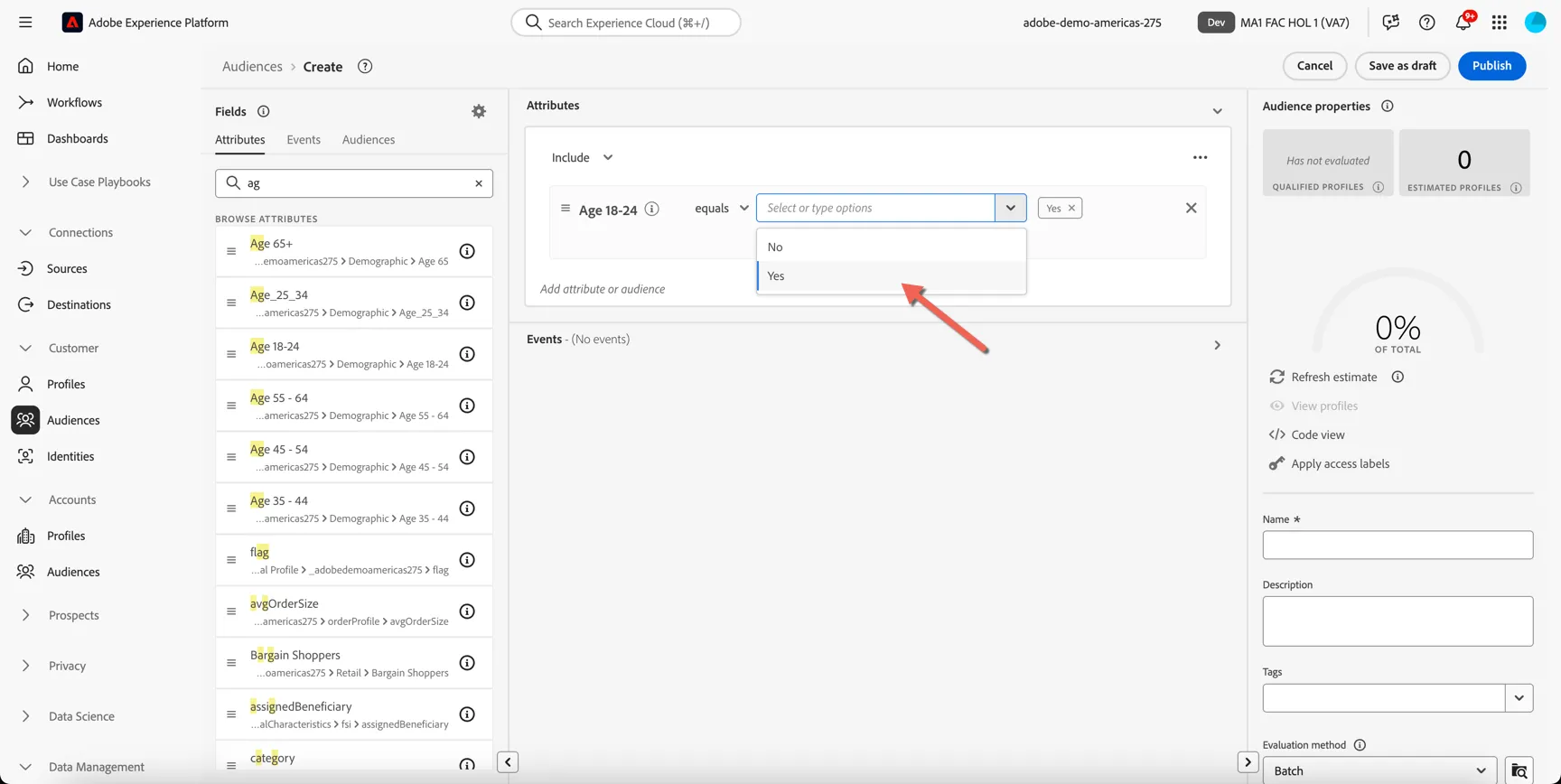Screen dimensions: 1561x784
Task: Switch to the Events tab
Action: click(x=304, y=139)
